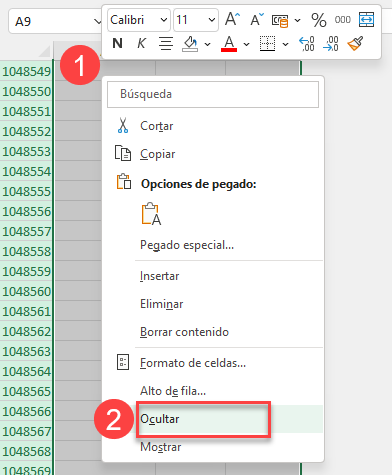
Task: Click the Increase Font Size icon
Action: pyautogui.click(x=232, y=19)
